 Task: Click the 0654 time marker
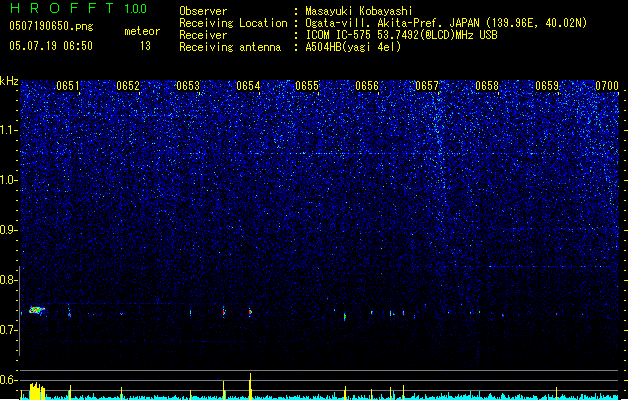[x=248, y=86]
